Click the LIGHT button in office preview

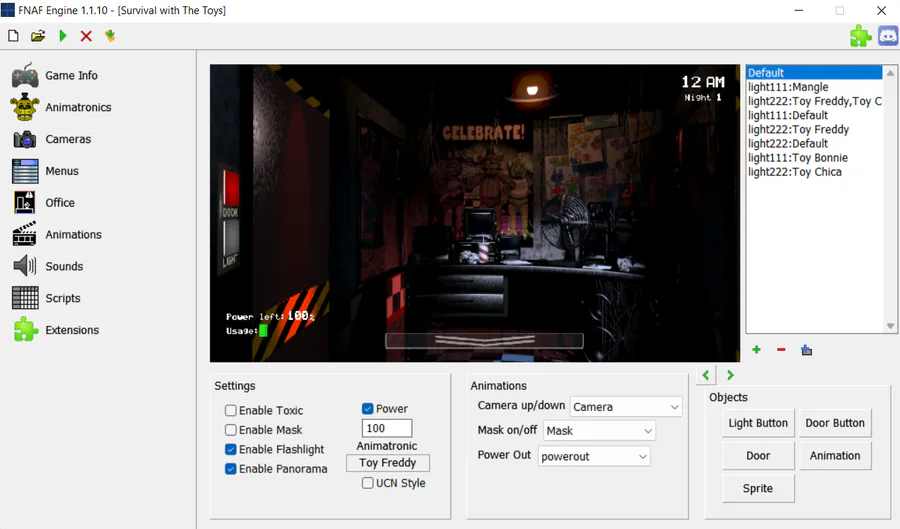(x=231, y=238)
